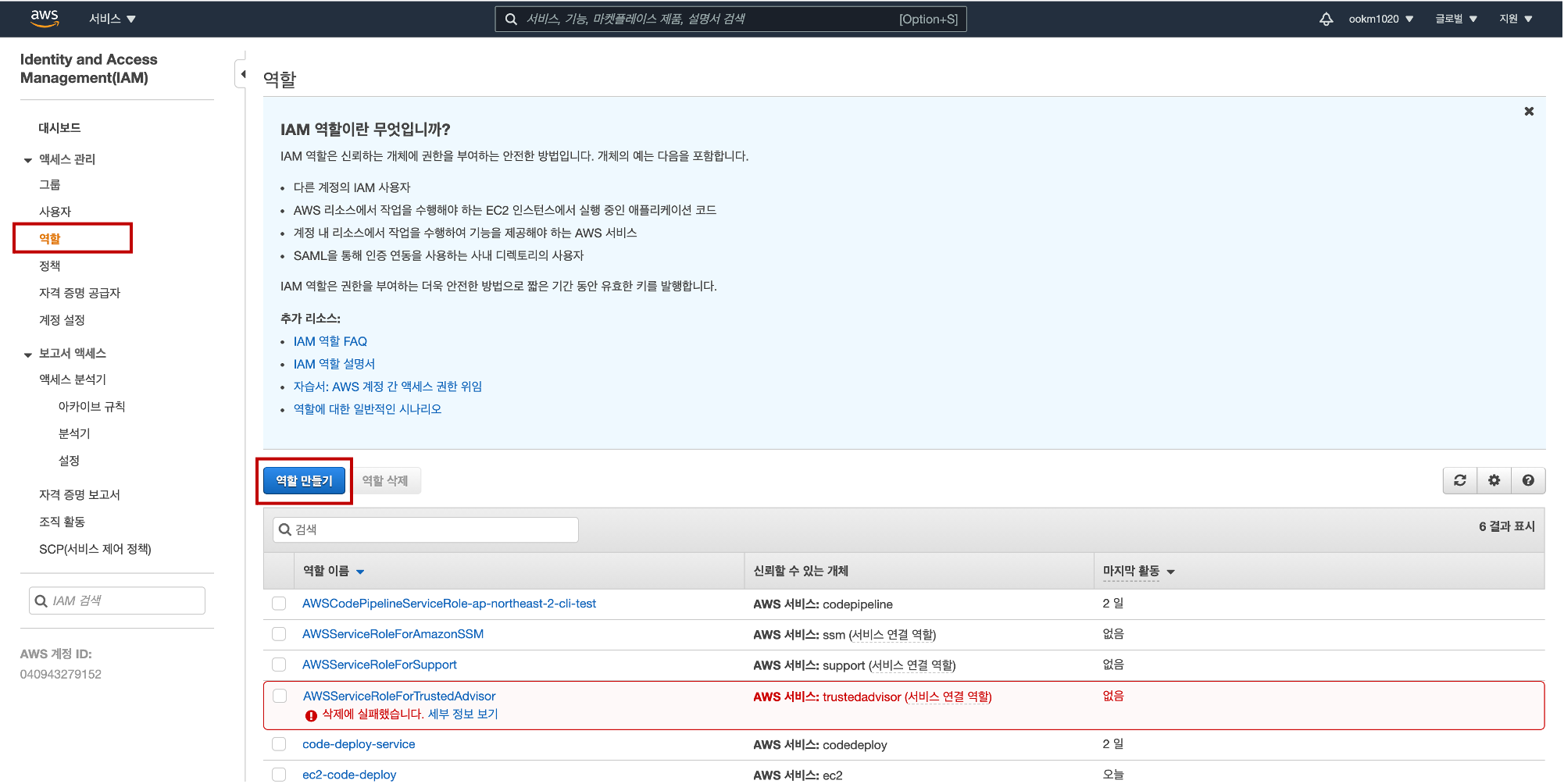Open the 서비스 services dropdown

112,19
